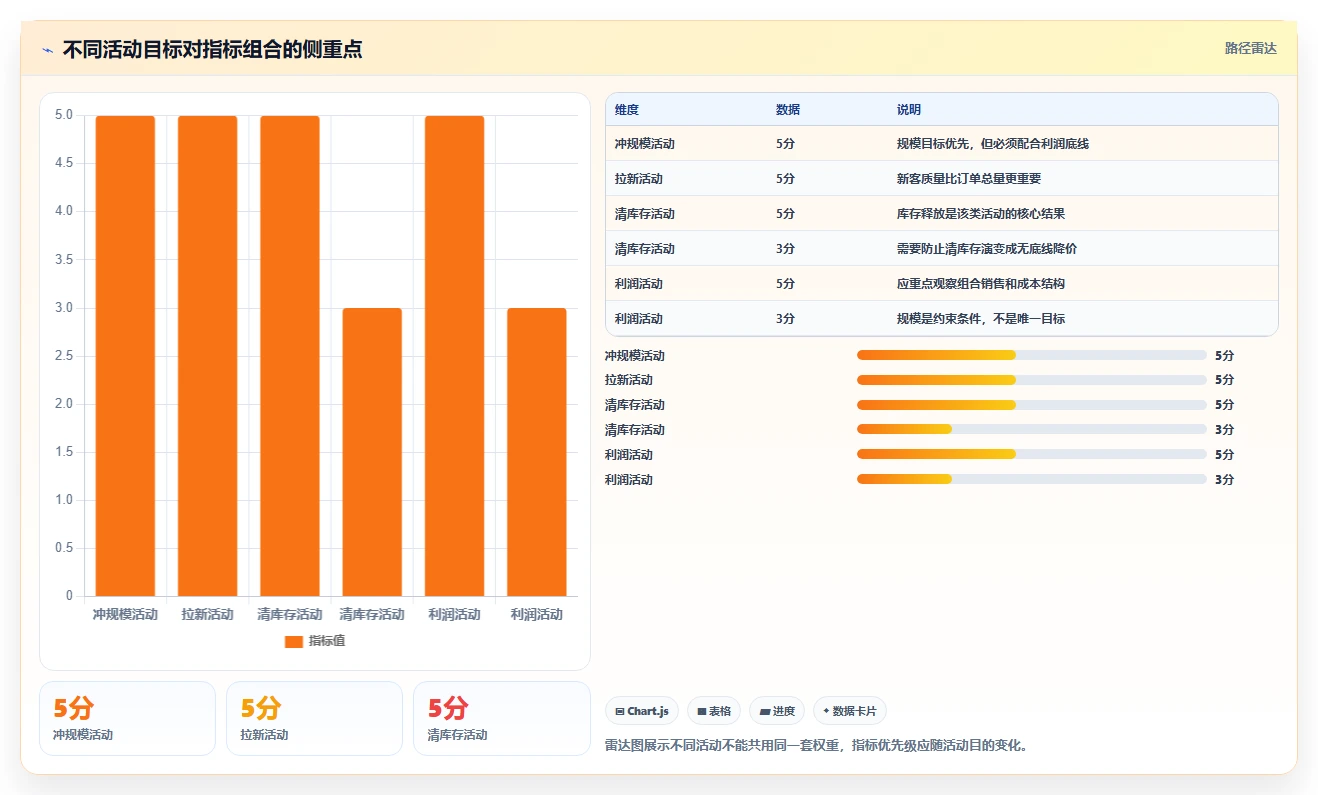
Task: Click the 进度 chip
Action: 777,711
